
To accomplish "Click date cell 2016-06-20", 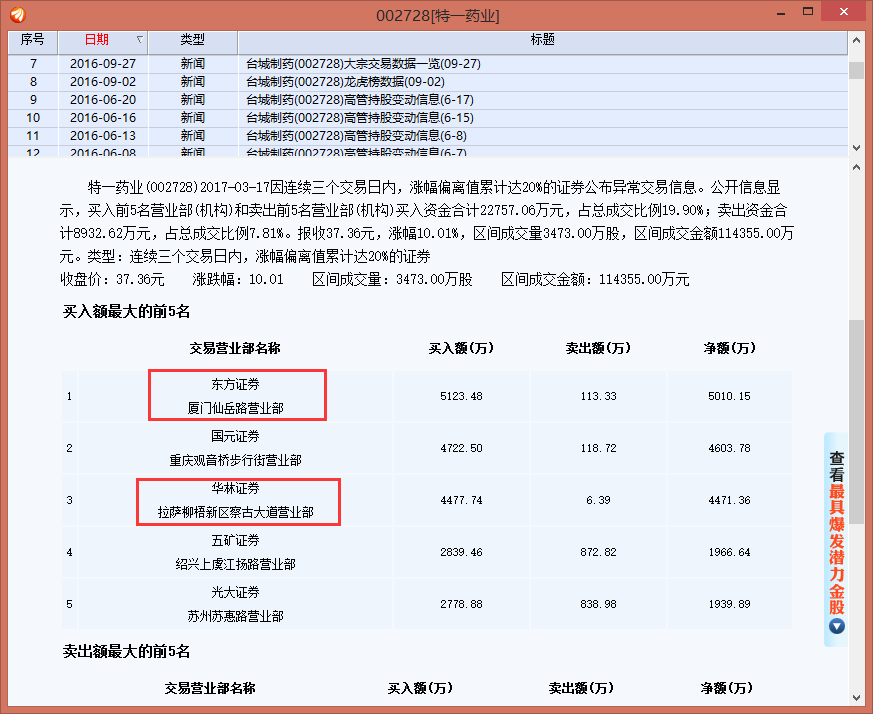I will (103, 100).
